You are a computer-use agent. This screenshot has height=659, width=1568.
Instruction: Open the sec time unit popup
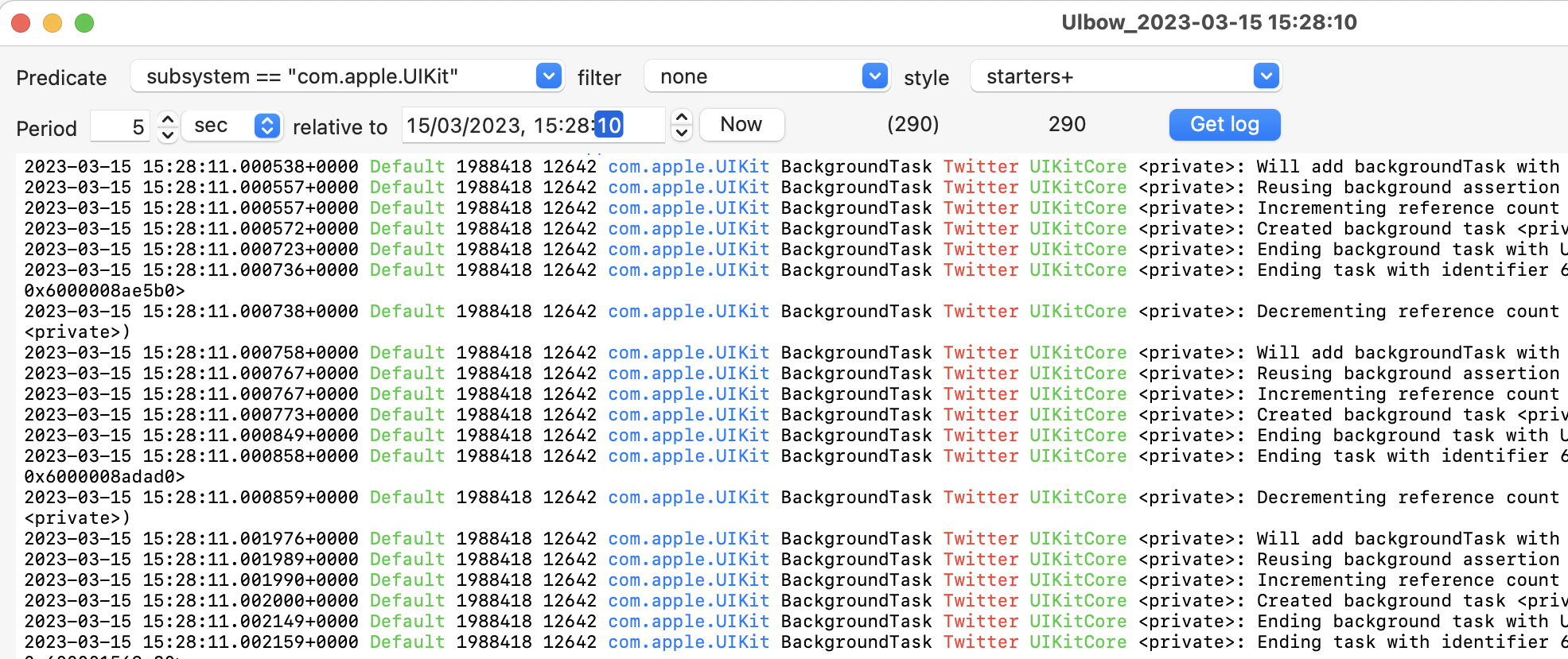[x=232, y=126]
